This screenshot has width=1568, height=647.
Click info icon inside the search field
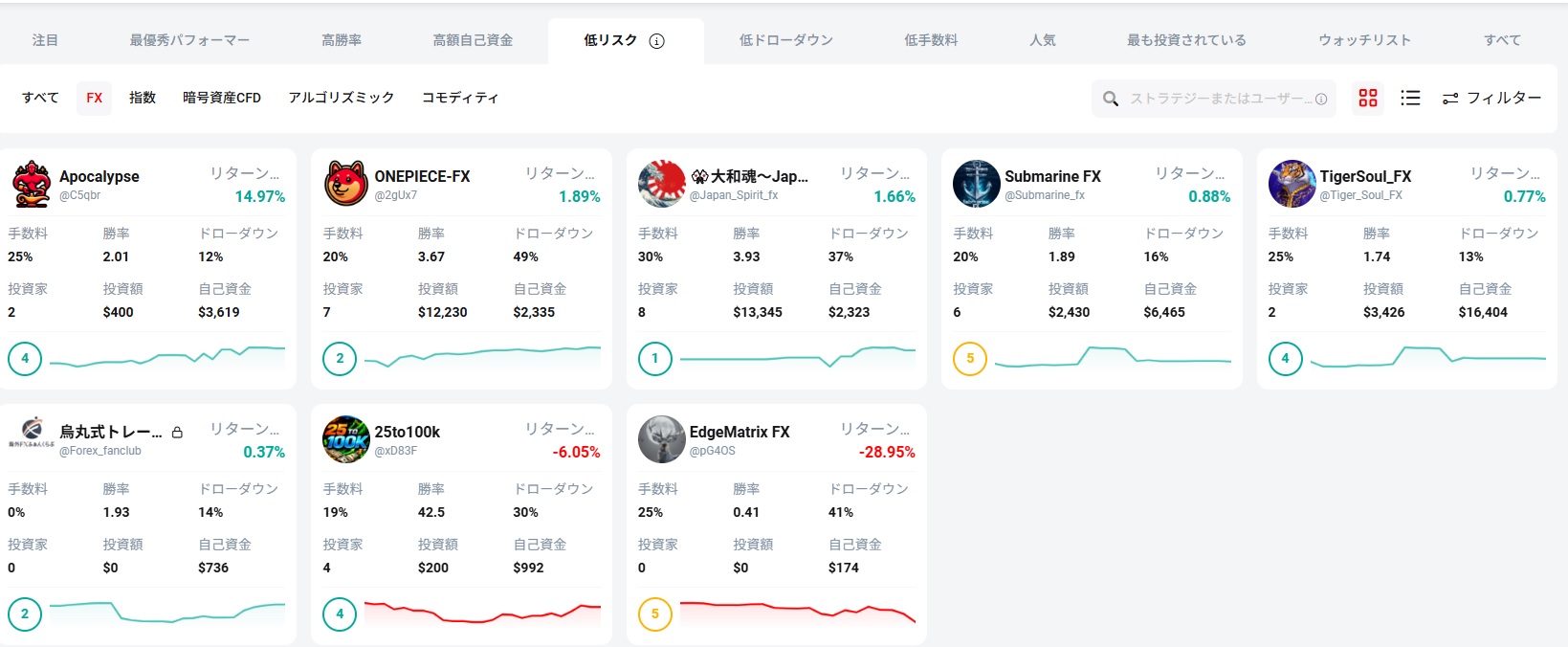pyautogui.click(x=1321, y=99)
